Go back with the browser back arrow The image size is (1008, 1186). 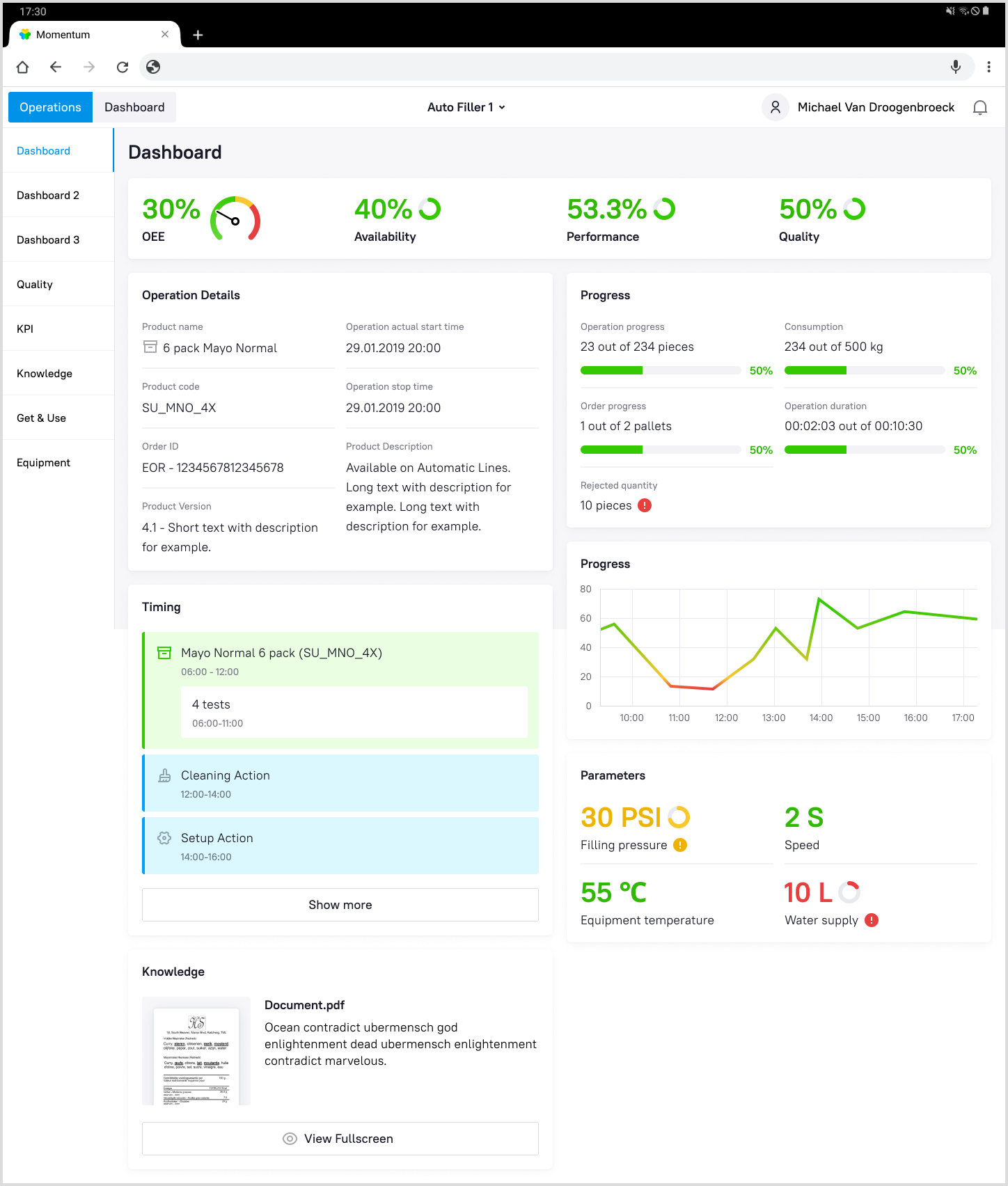(x=56, y=67)
